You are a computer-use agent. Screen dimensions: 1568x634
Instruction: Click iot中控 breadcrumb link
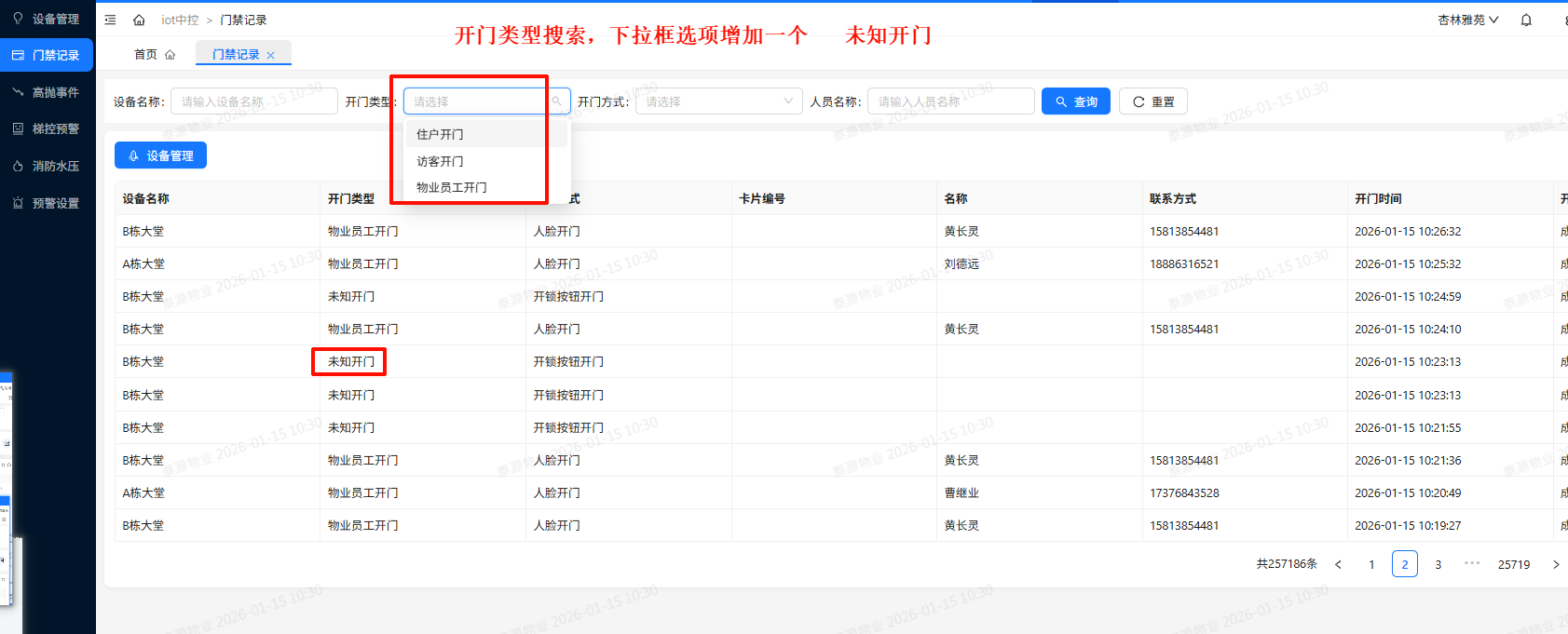click(180, 20)
